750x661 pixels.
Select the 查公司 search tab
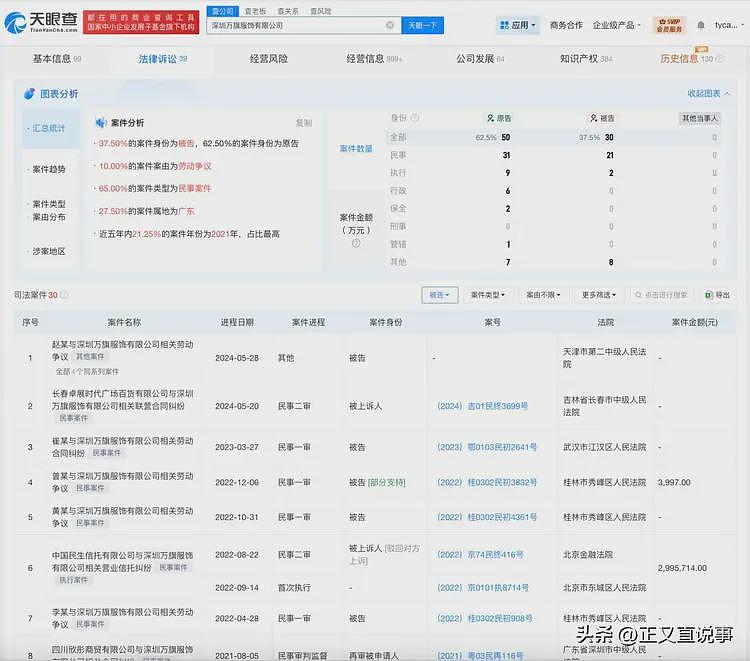pos(222,11)
